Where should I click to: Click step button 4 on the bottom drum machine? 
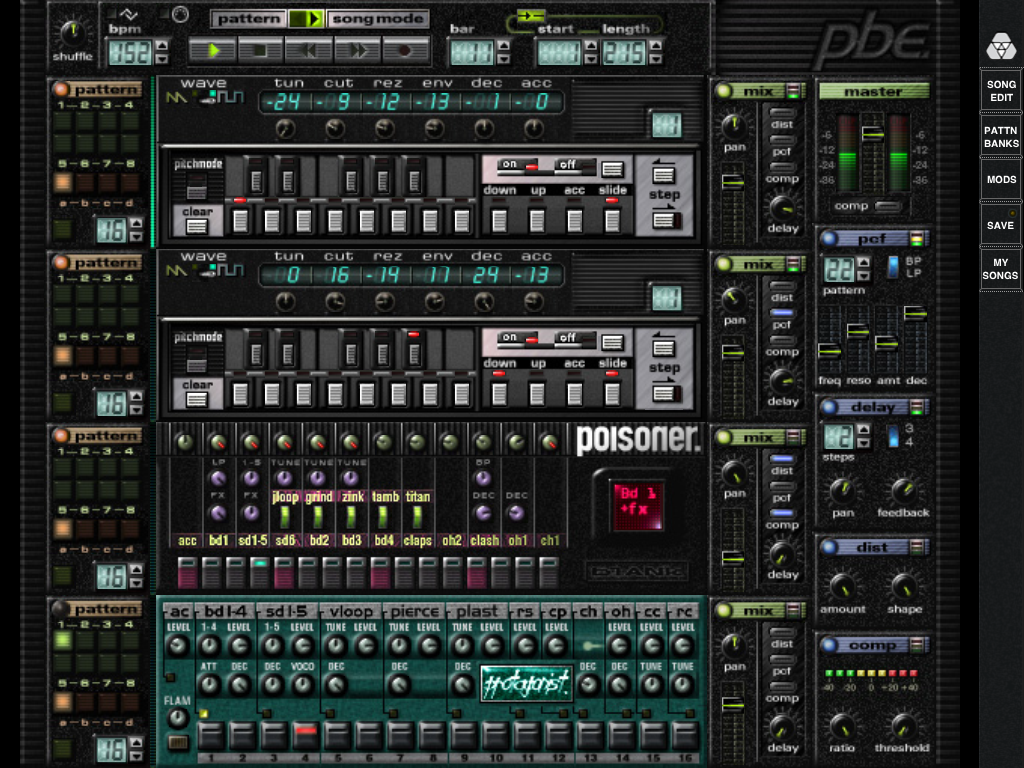pos(305,735)
